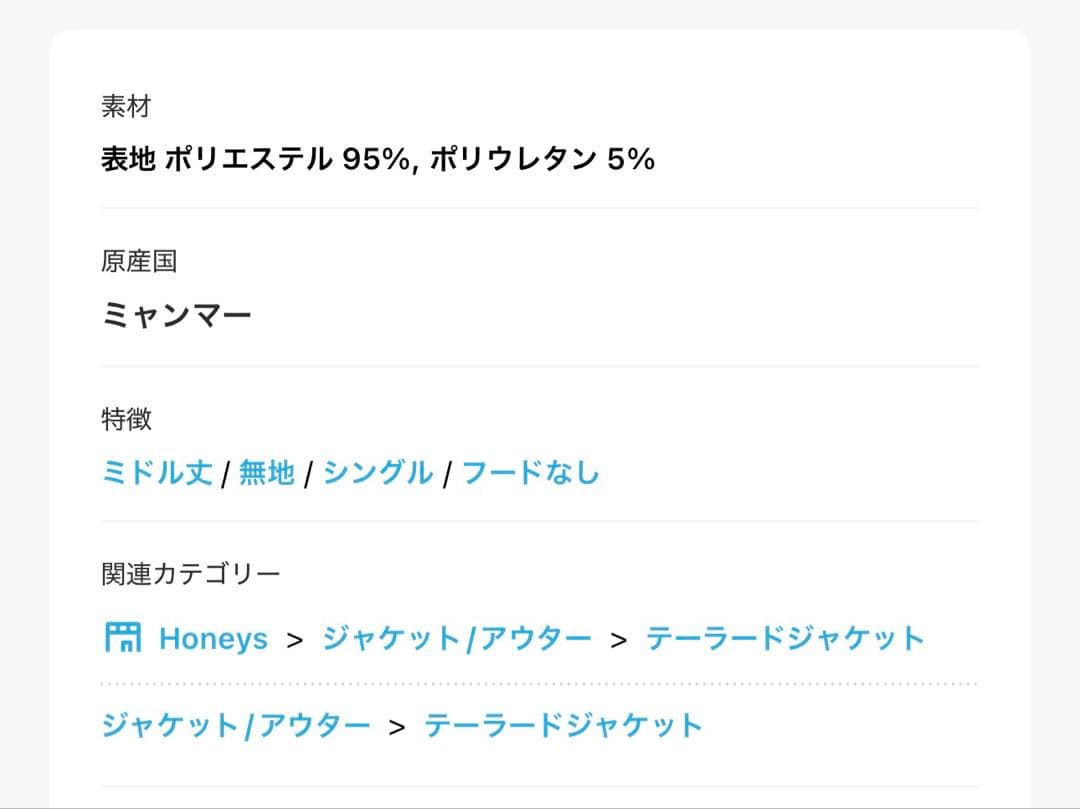The image size is (1080, 809).
Task: Open the Honeys brand link
Action: point(214,639)
